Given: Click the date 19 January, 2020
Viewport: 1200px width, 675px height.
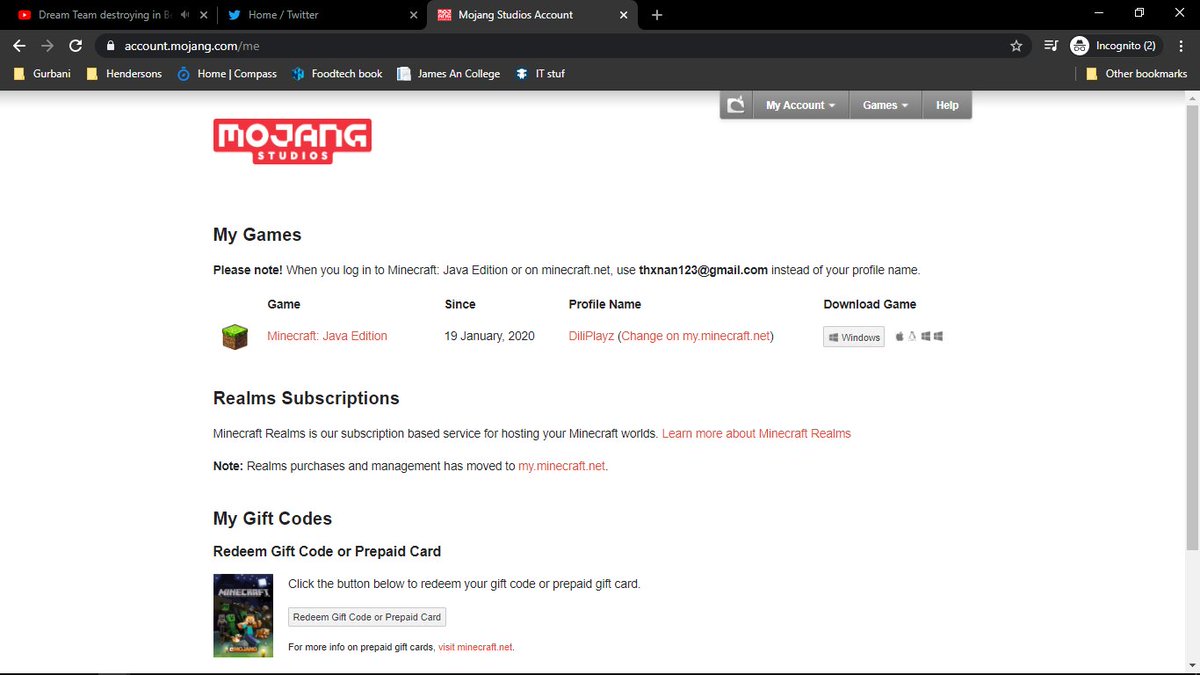Looking at the screenshot, I should point(489,336).
